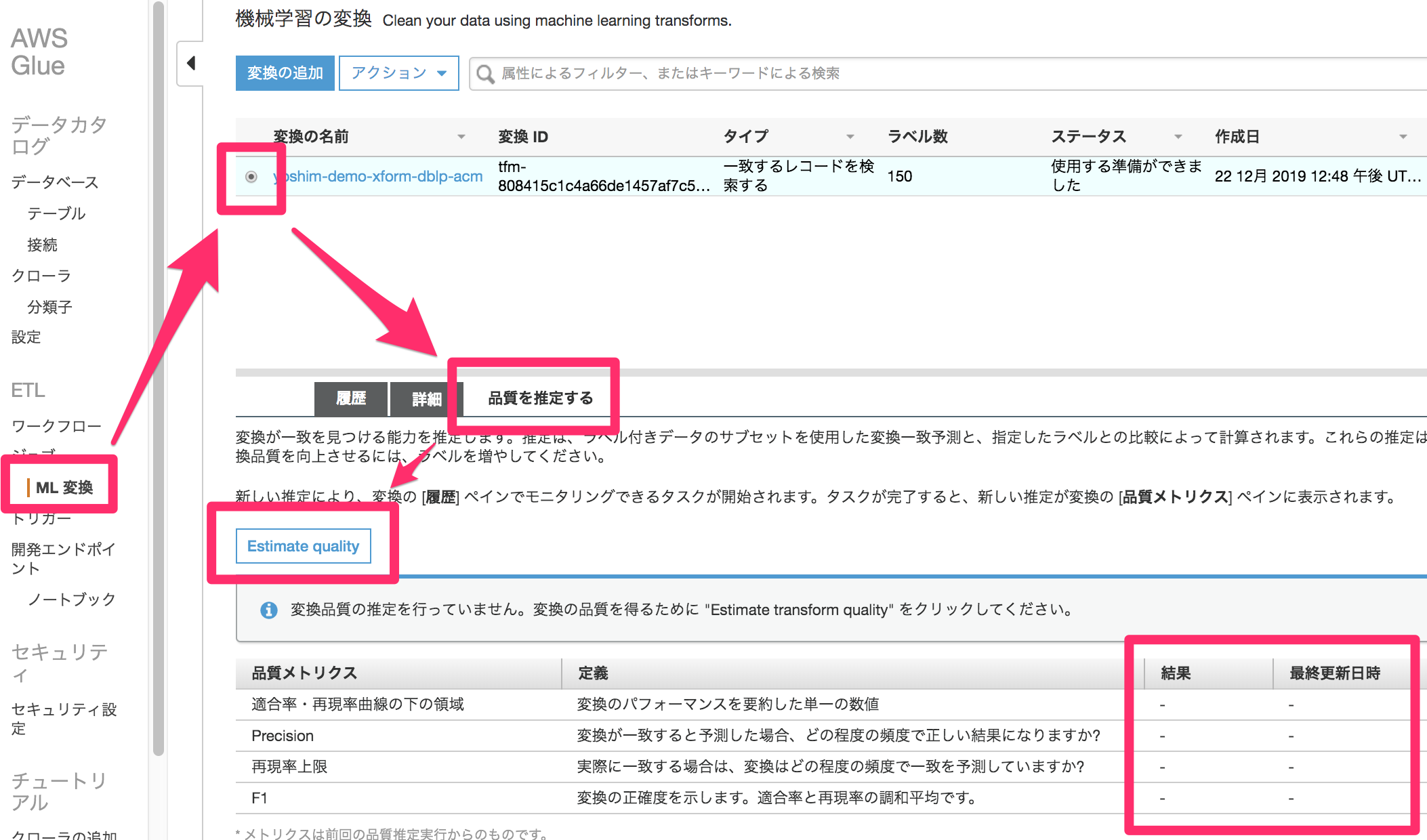This screenshot has width=1427, height=840.
Task: Switch to the 履歴 tab
Action: 351,399
